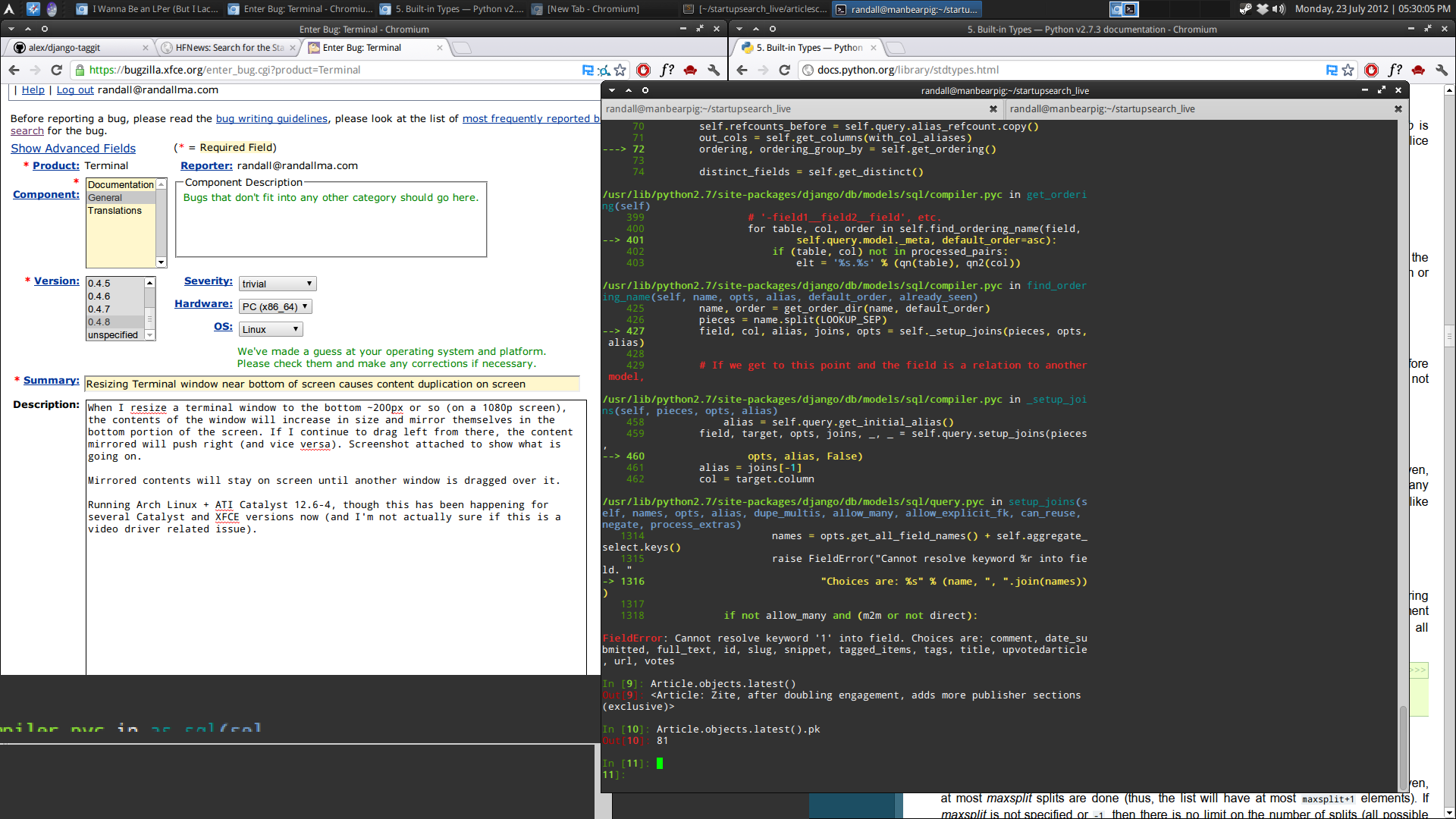
Task: Select Documentation in Component list
Action: coord(121,185)
